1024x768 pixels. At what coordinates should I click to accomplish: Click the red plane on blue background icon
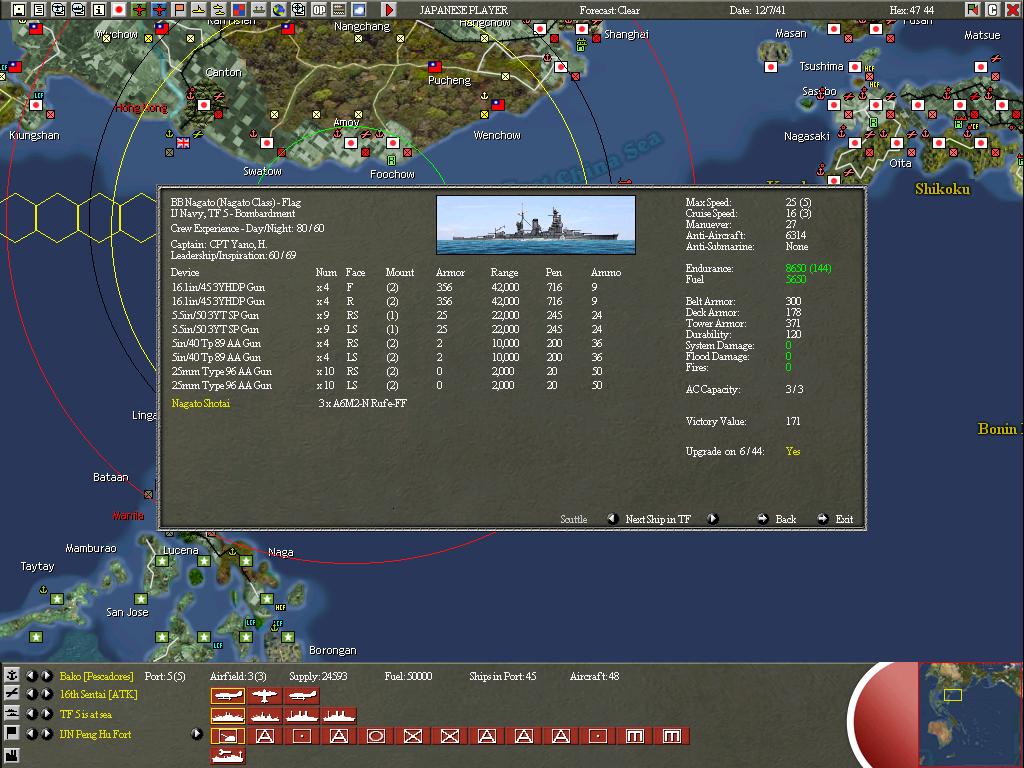159,9
